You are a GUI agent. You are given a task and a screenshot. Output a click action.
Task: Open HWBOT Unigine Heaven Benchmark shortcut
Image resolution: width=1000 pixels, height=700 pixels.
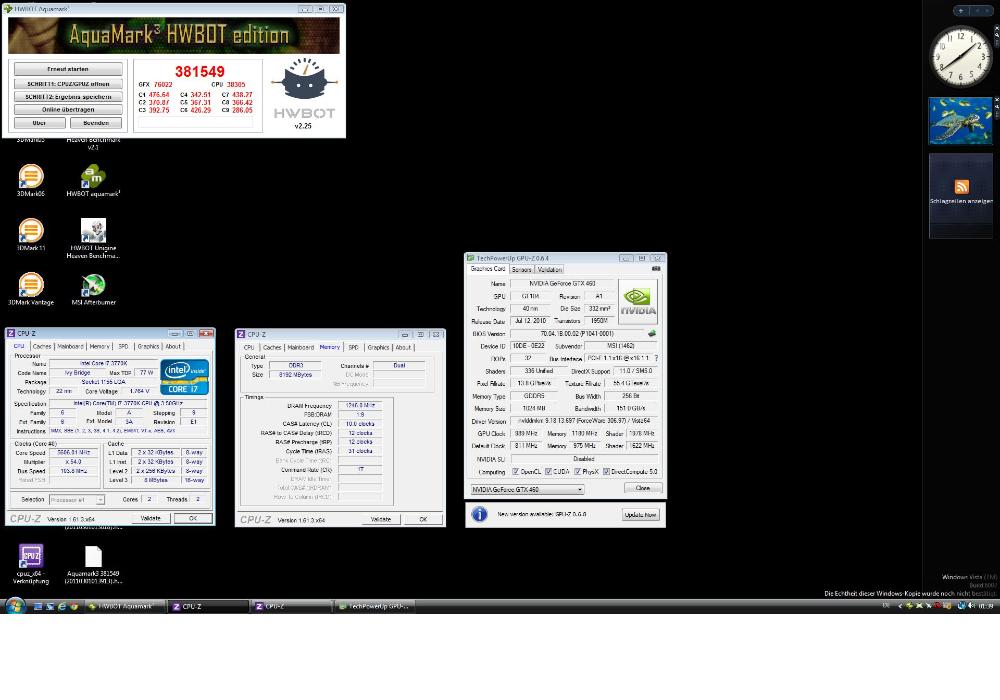point(93,238)
